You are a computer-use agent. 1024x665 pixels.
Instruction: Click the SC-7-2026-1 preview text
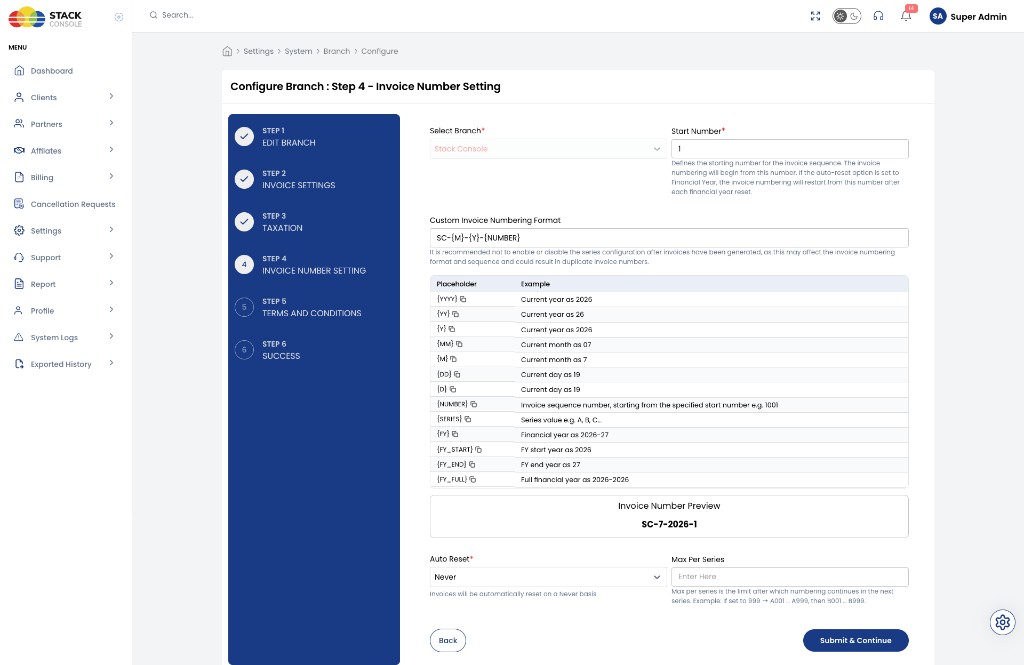pos(669,524)
